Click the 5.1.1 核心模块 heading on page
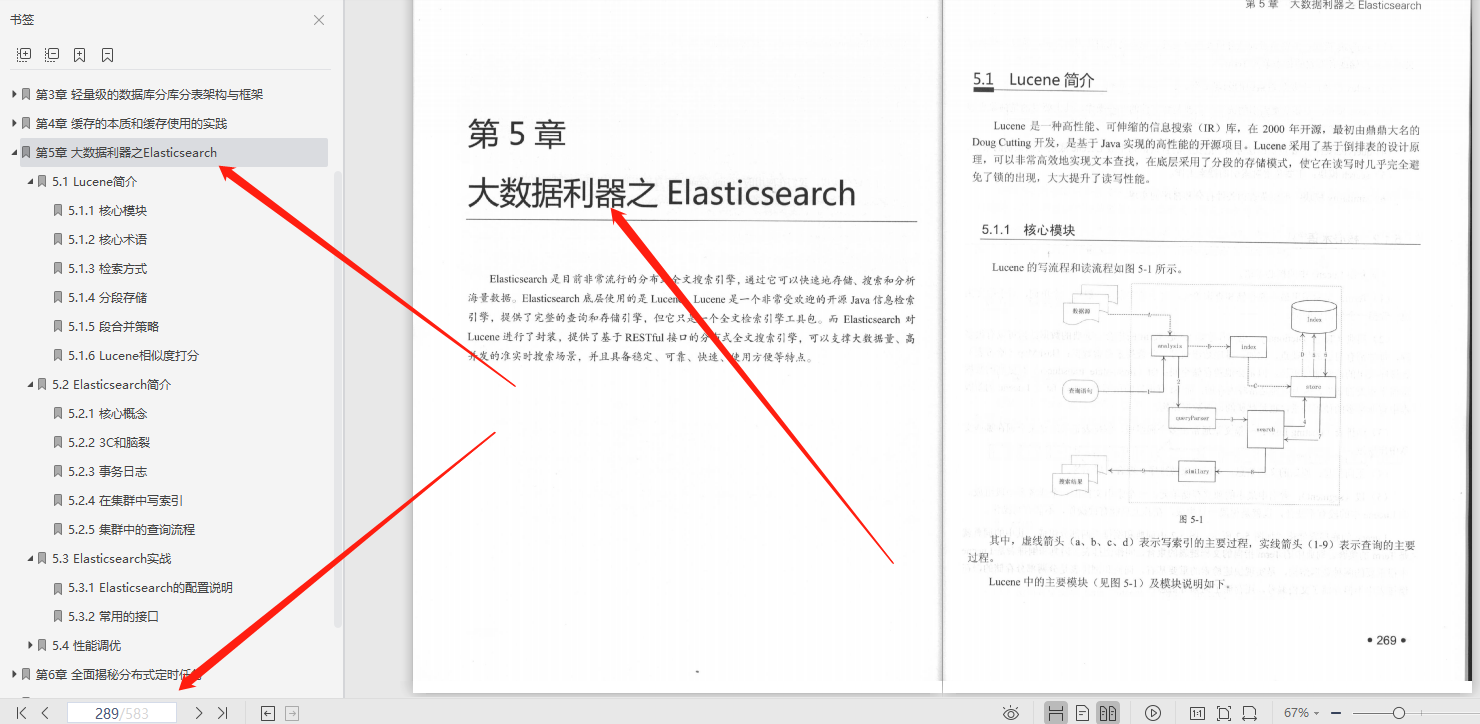The height and width of the screenshot is (724, 1480). (1028, 230)
